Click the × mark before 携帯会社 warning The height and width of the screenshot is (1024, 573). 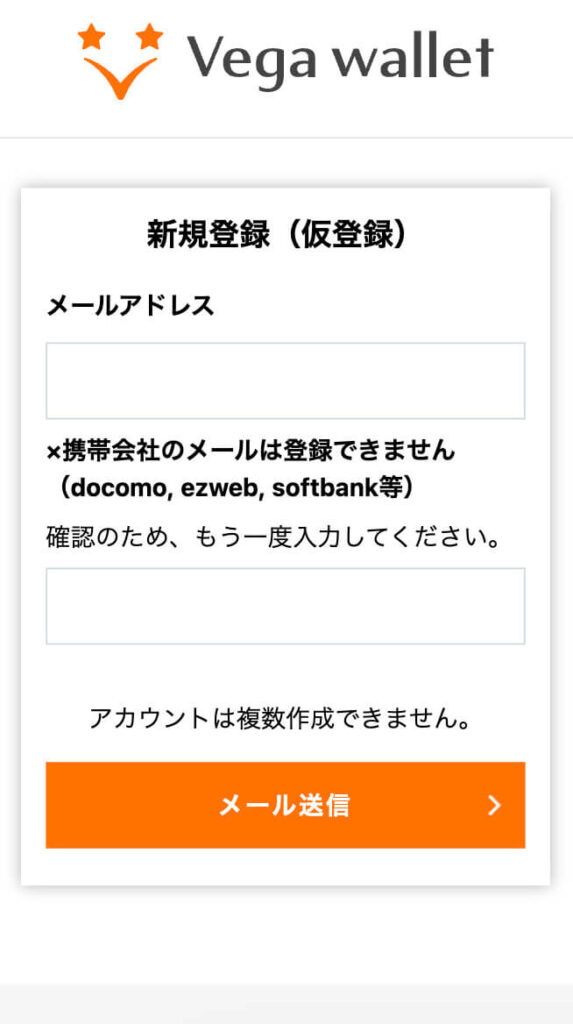coord(54,451)
